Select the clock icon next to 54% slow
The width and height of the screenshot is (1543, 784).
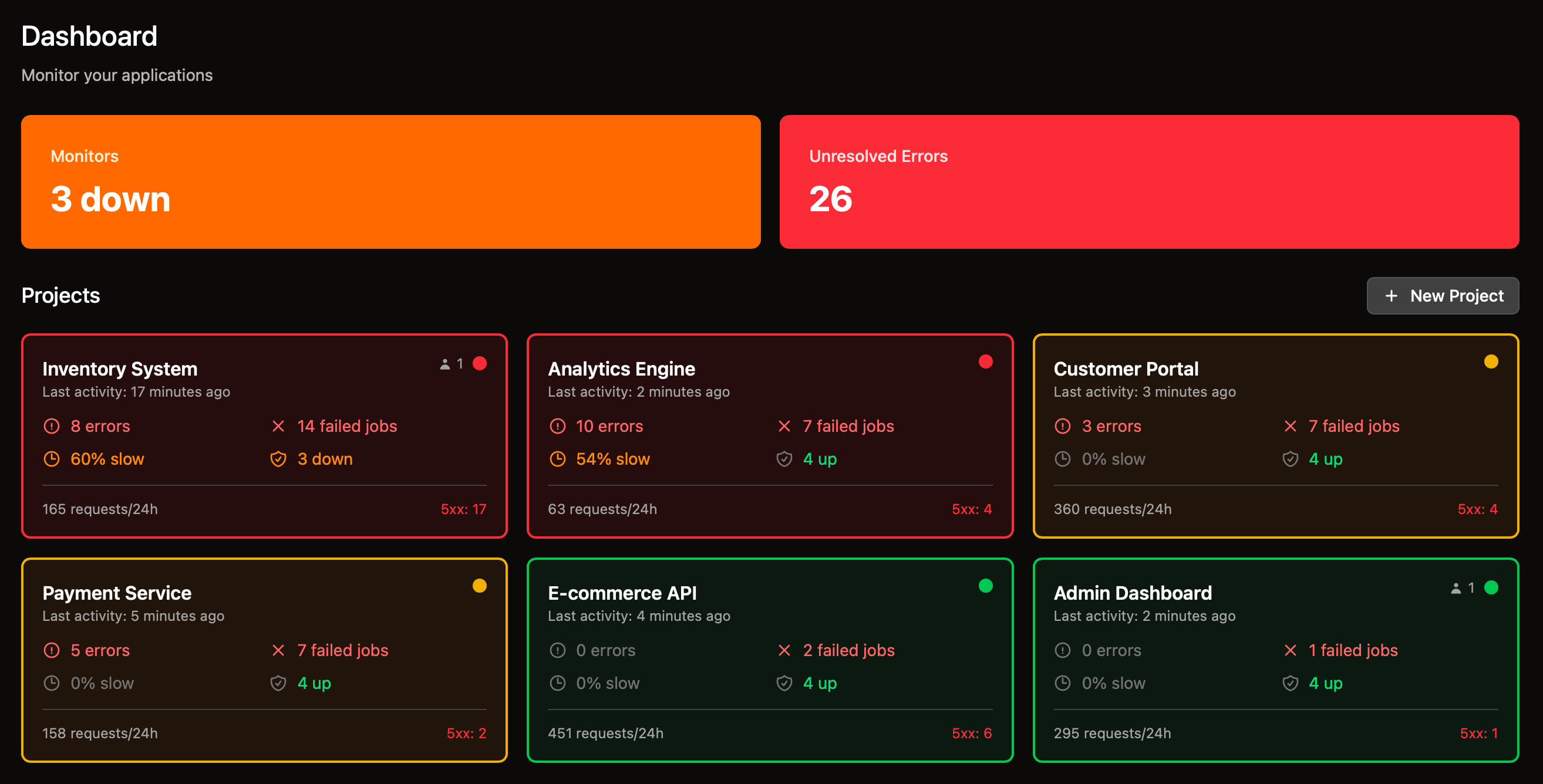557,459
